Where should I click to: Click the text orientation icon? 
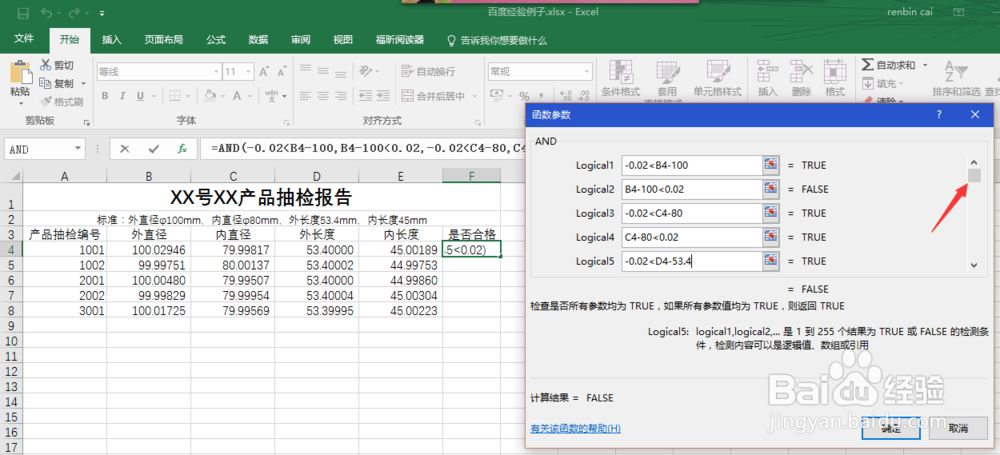pyautogui.click(x=365, y=71)
